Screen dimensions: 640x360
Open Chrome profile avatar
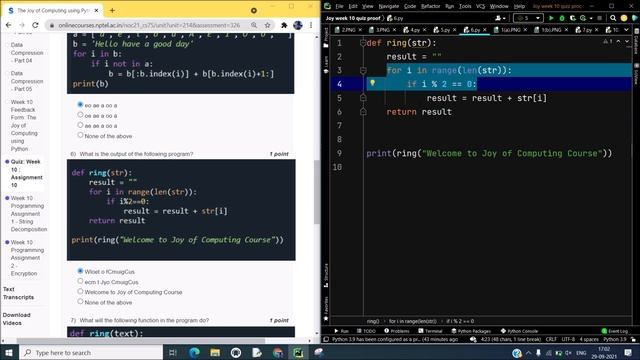[x=298, y=25]
